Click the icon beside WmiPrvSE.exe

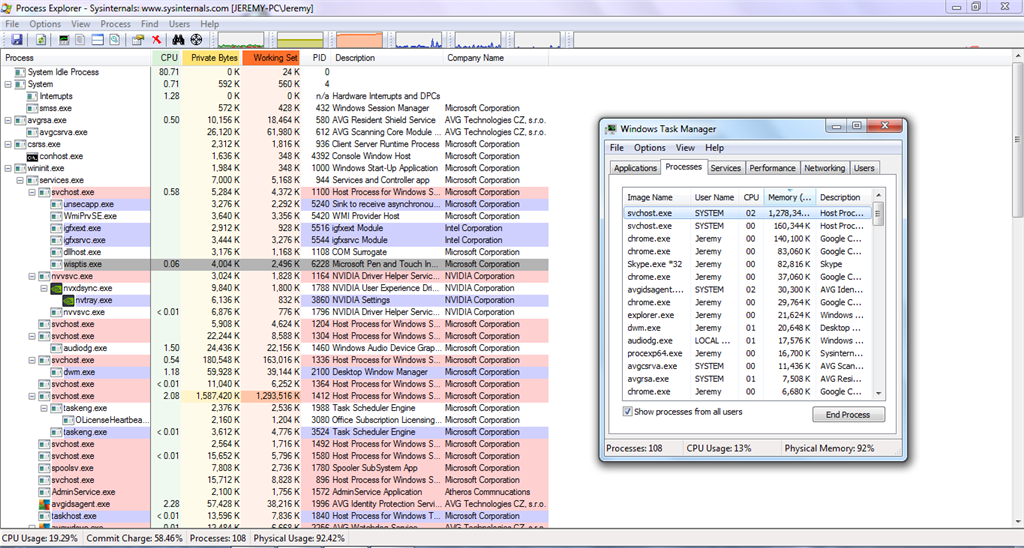[56, 216]
